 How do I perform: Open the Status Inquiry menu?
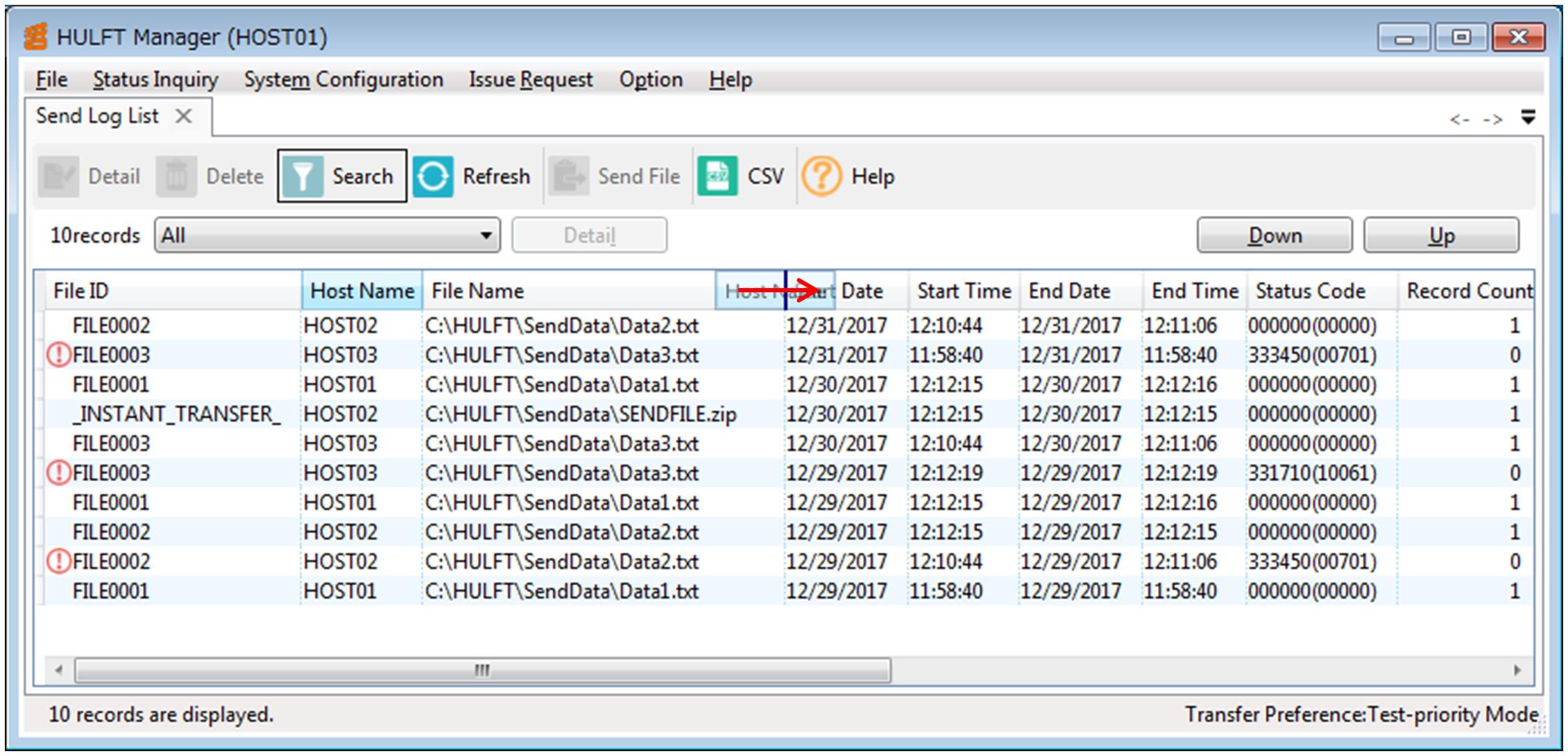(155, 80)
